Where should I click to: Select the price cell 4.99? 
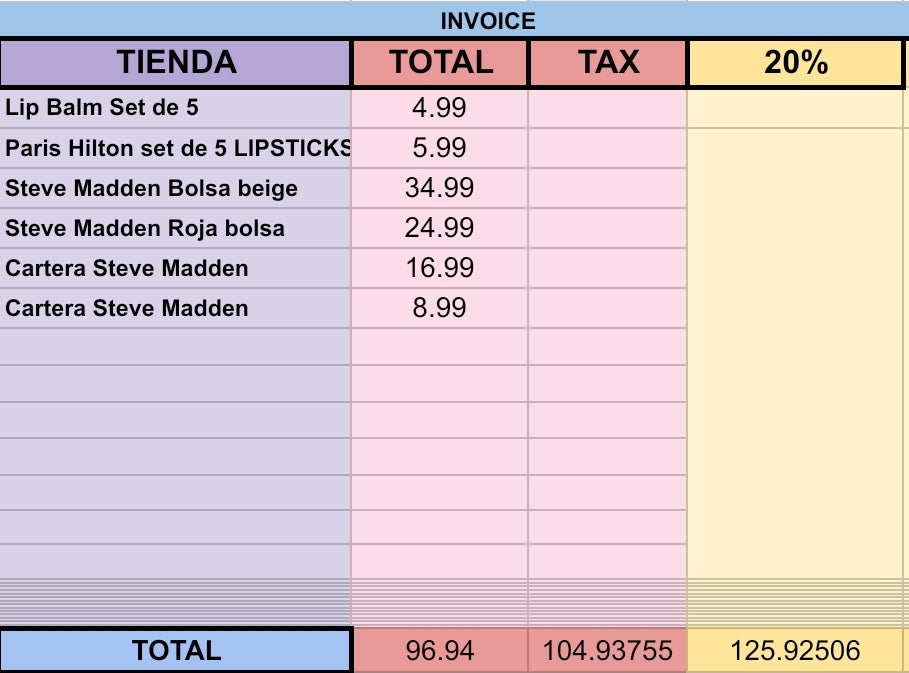click(440, 108)
